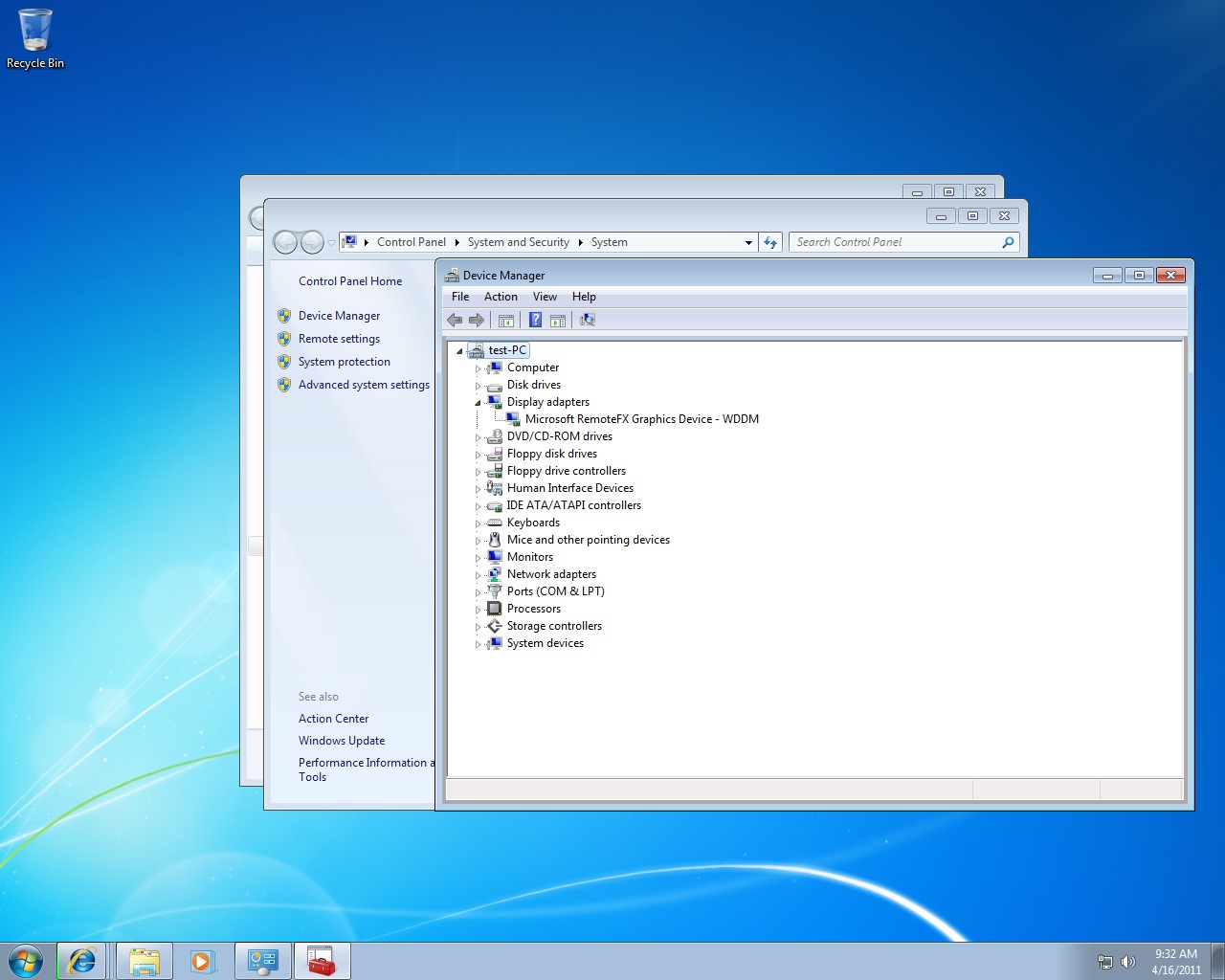This screenshot has height=980, width=1225.
Task: Open the View menu
Action: point(545,297)
